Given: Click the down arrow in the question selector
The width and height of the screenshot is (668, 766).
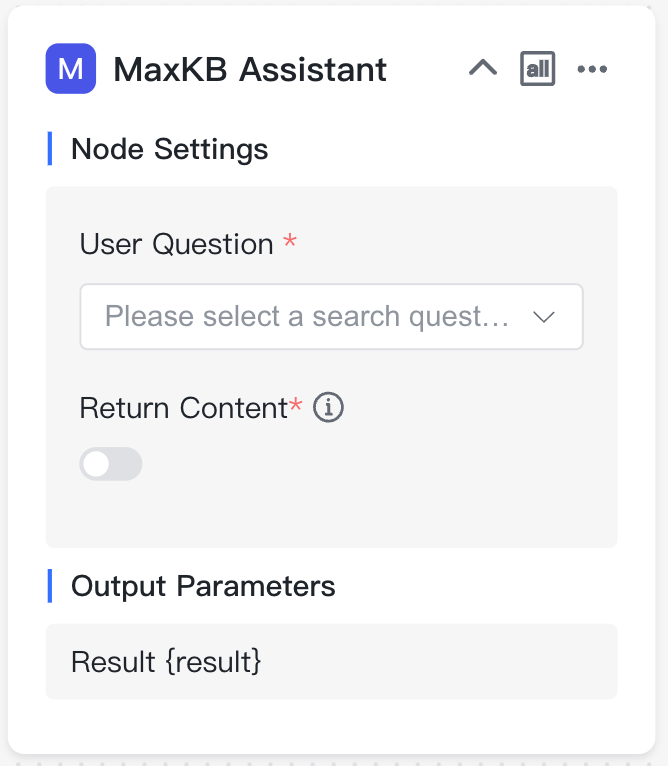Looking at the screenshot, I should pos(544,317).
